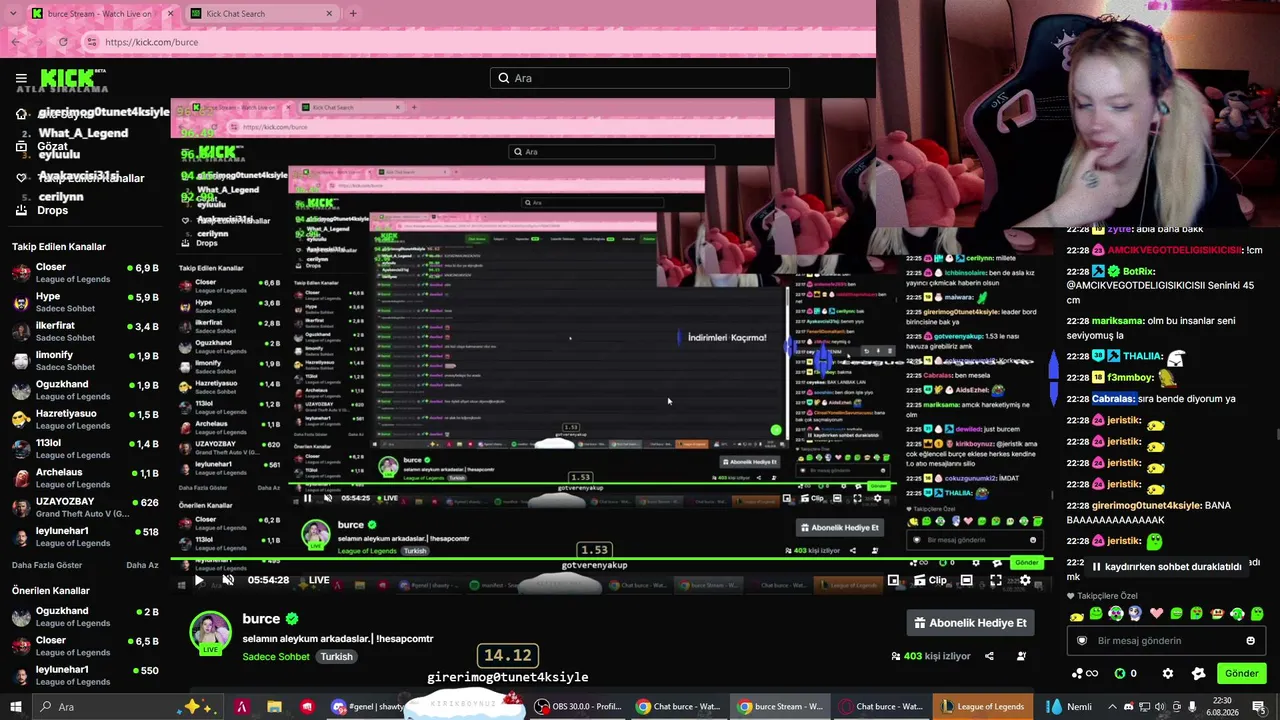Show hidden system tray icons

pyautogui.click(x=1112, y=707)
